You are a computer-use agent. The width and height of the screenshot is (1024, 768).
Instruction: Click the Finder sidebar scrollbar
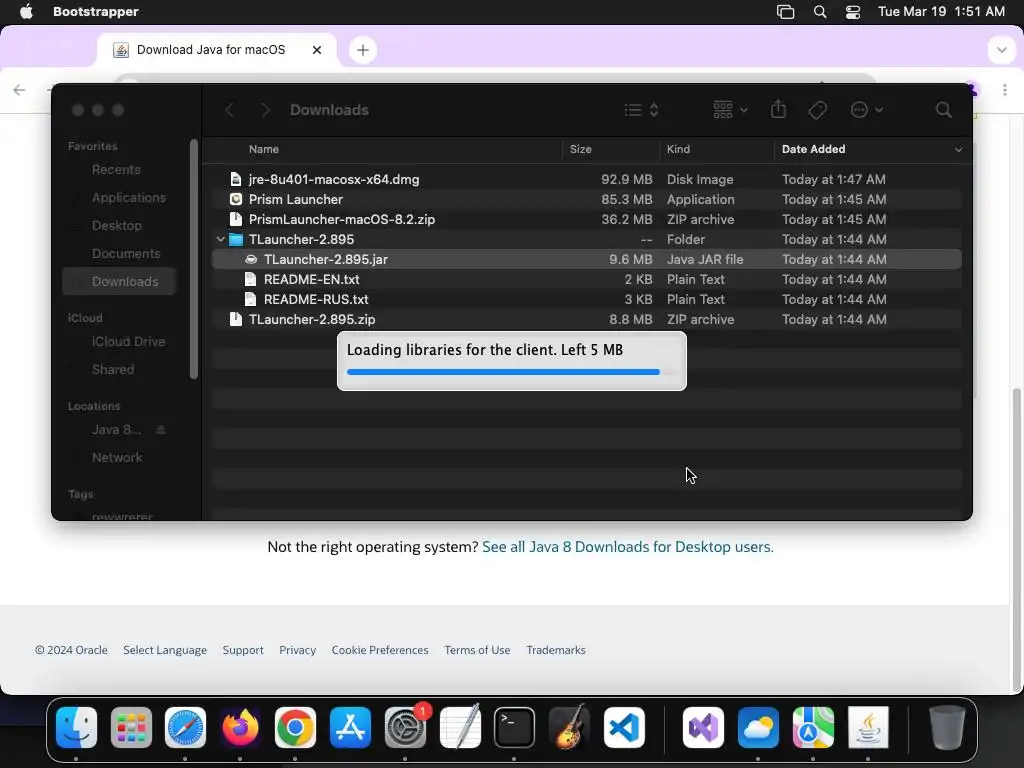[194, 259]
